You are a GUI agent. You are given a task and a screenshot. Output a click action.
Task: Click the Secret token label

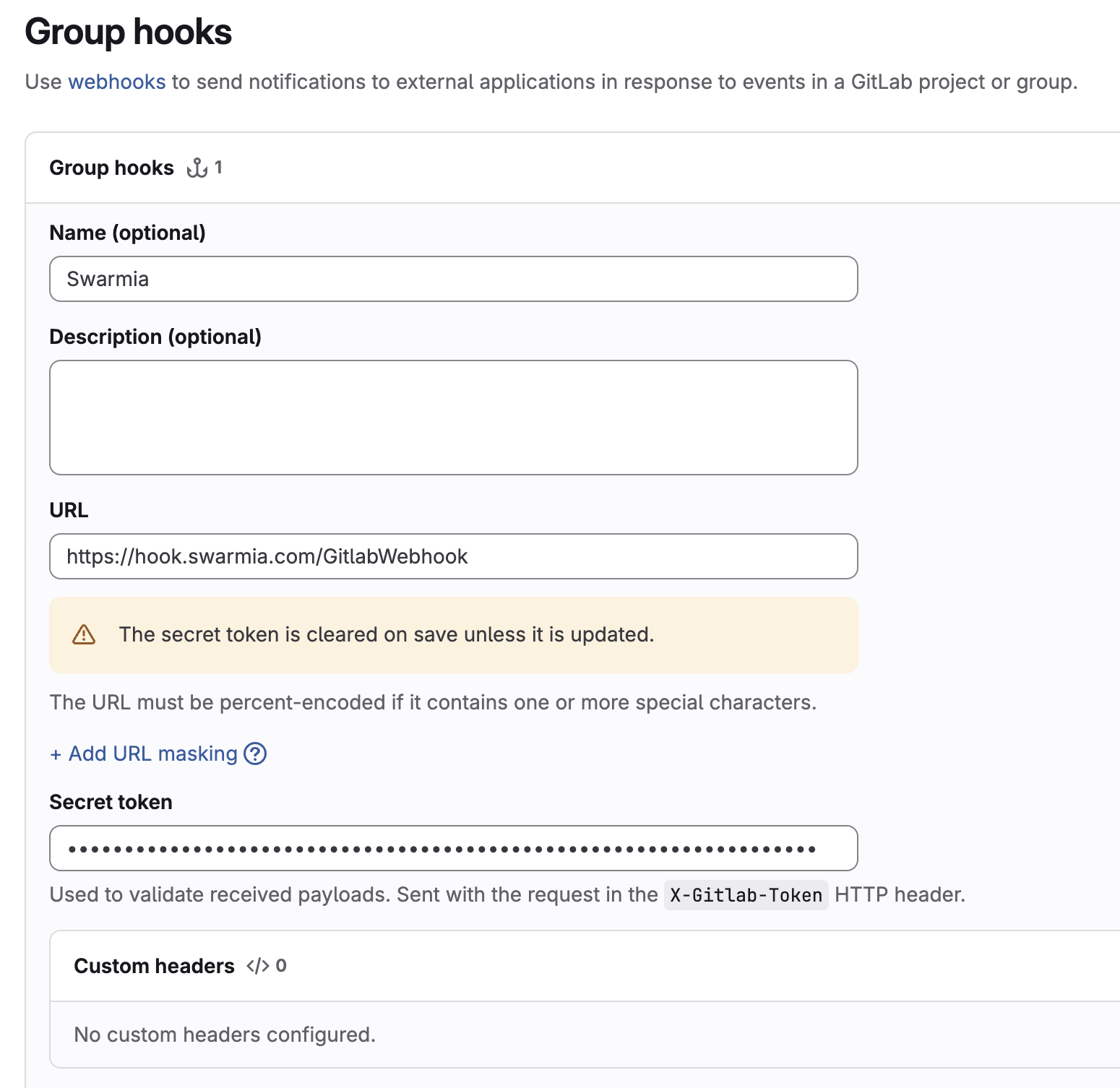pyautogui.click(x=111, y=802)
